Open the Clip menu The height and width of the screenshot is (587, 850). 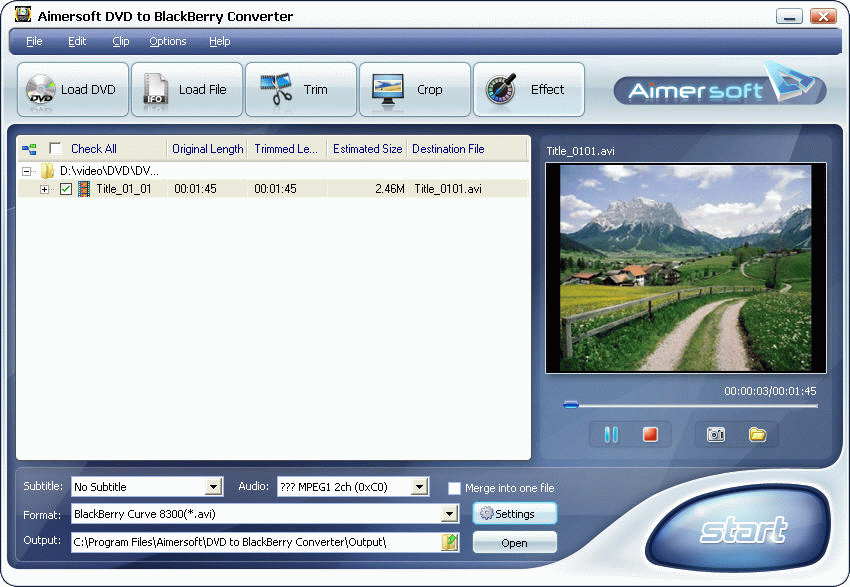pyautogui.click(x=120, y=41)
